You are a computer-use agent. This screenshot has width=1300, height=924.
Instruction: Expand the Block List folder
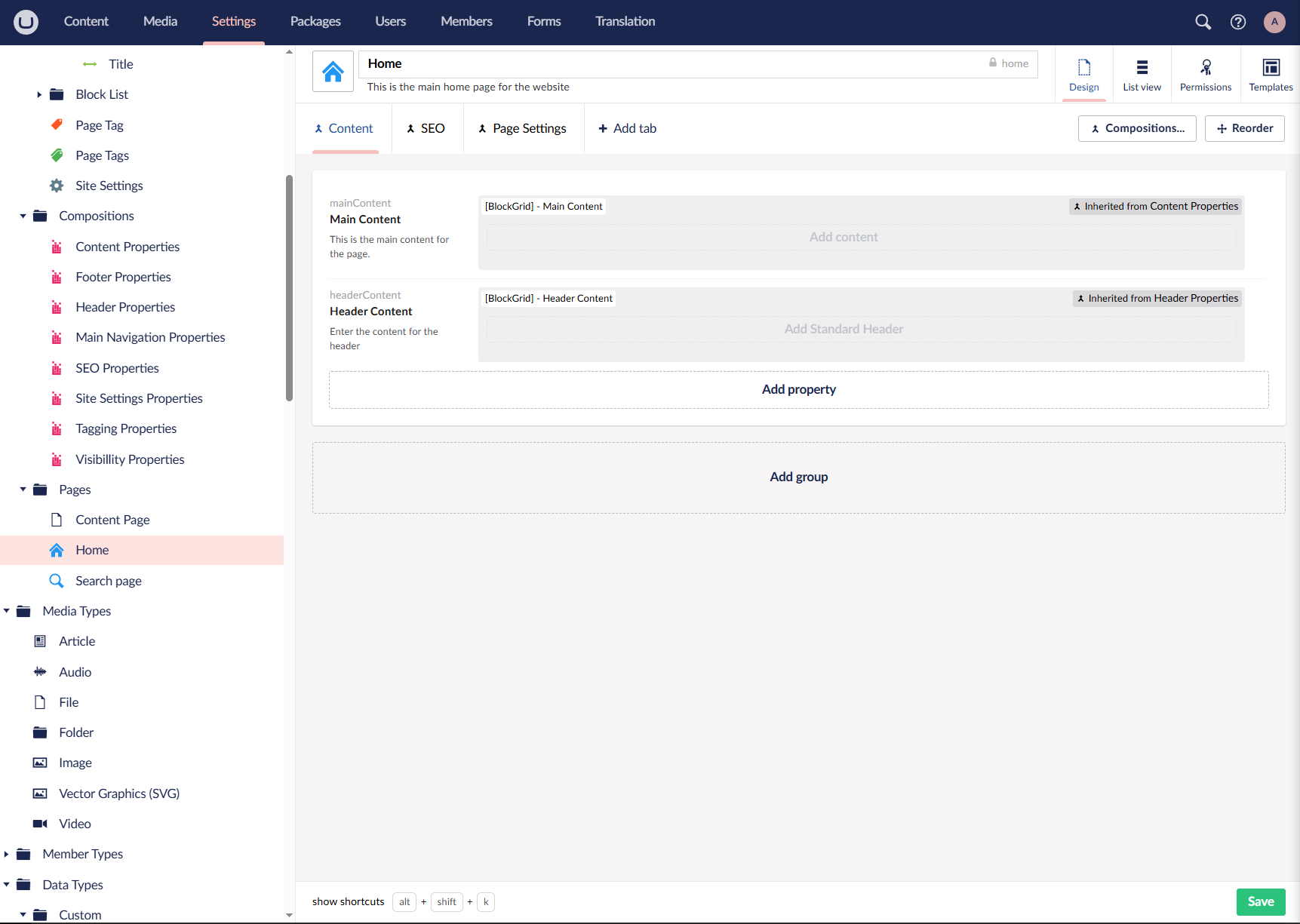[x=39, y=95]
